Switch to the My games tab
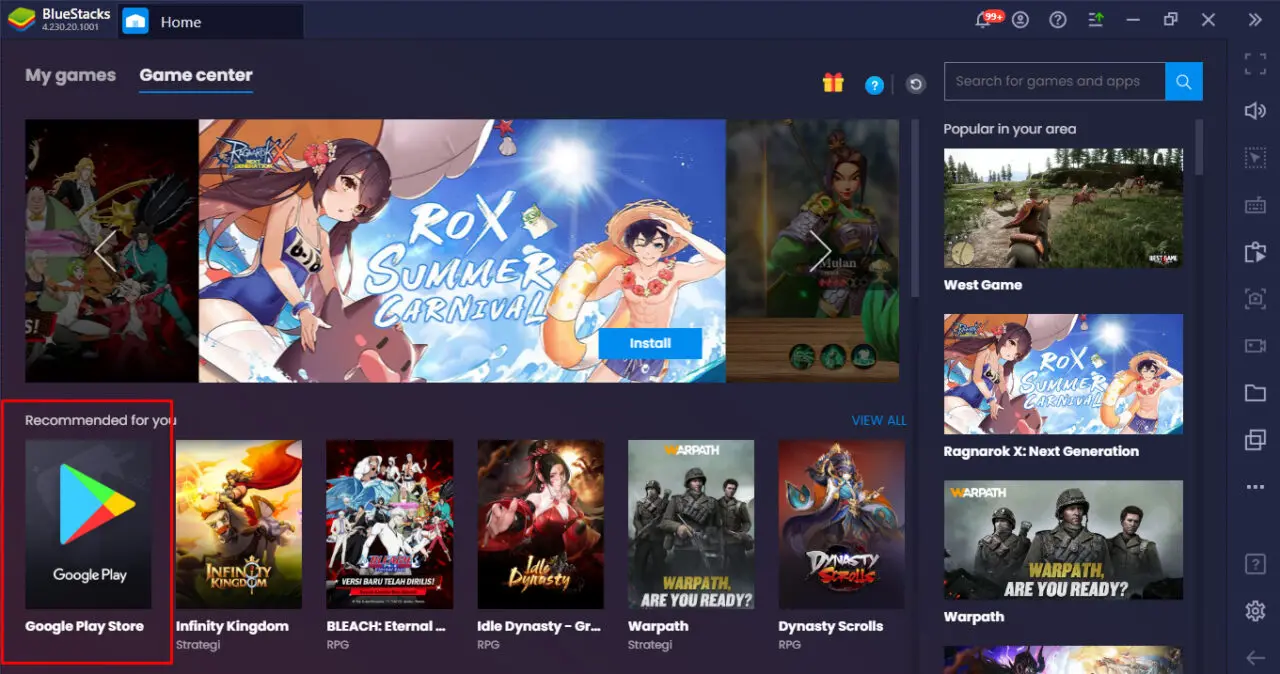This screenshot has height=674, width=1280. coord(70,75)
